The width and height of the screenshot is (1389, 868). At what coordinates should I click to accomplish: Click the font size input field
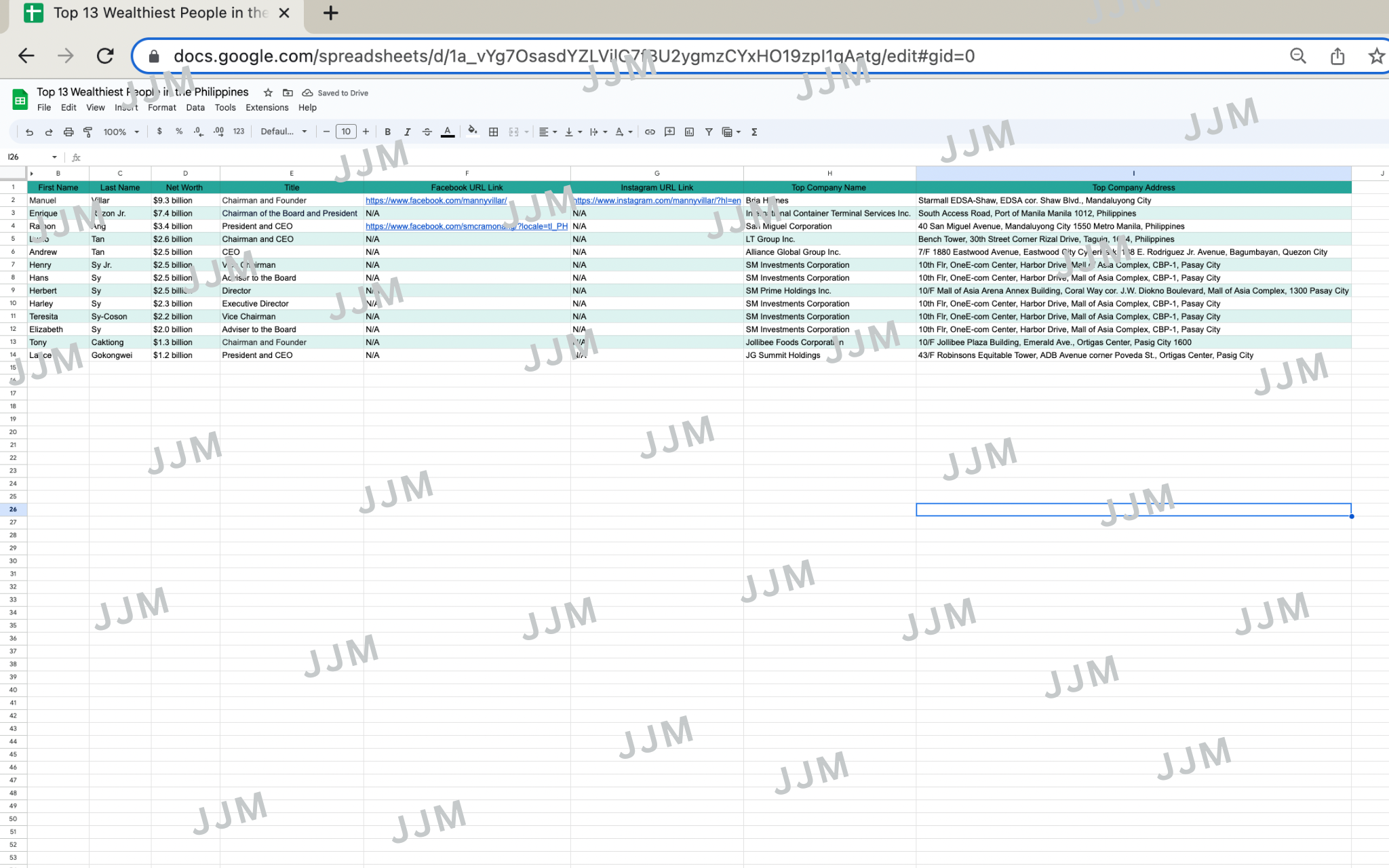click(x=346, y=132)
